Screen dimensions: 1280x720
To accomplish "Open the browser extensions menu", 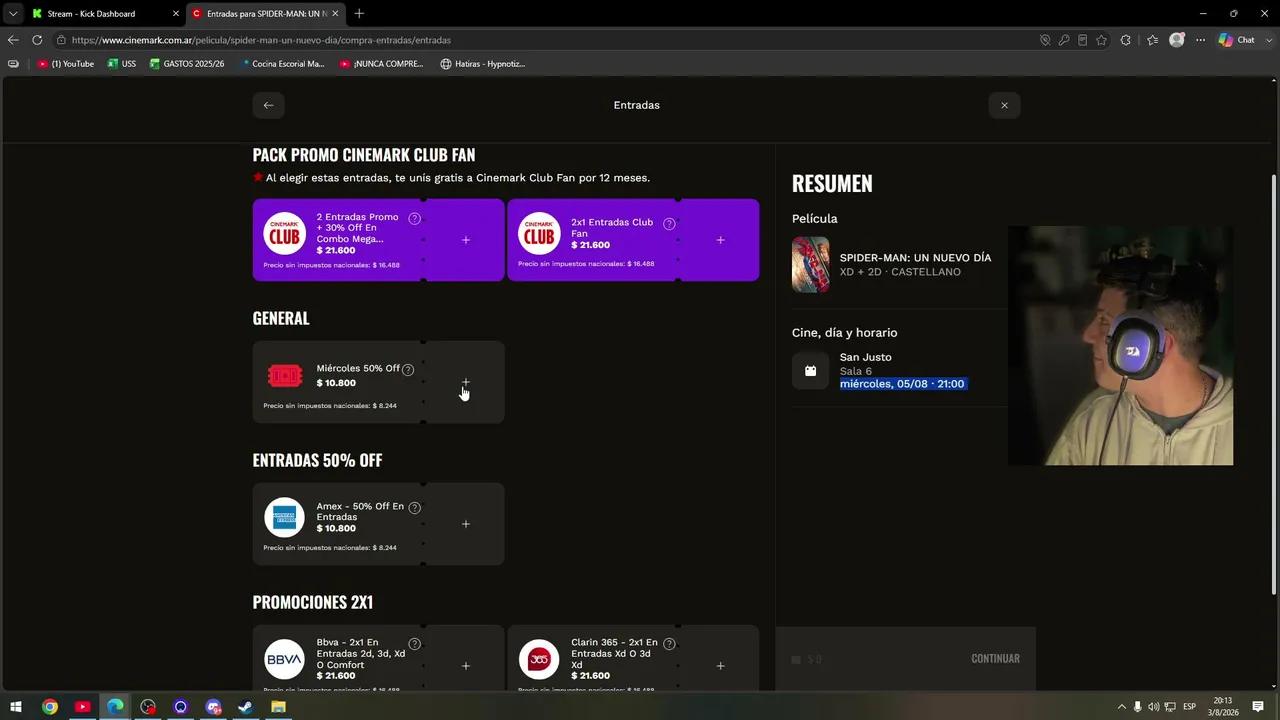I will (1126, 40).
